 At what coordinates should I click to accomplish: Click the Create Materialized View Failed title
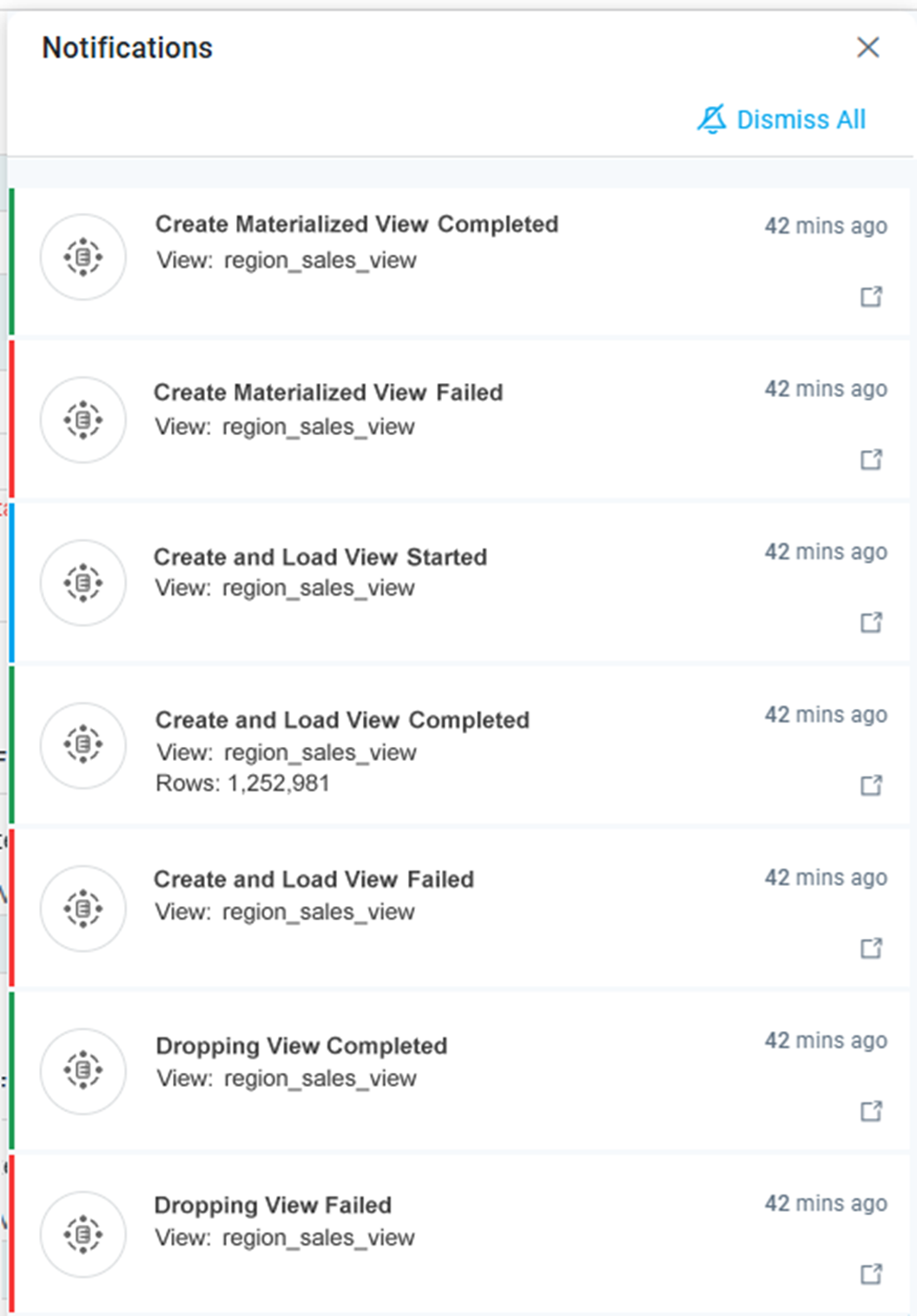[328, 393]
